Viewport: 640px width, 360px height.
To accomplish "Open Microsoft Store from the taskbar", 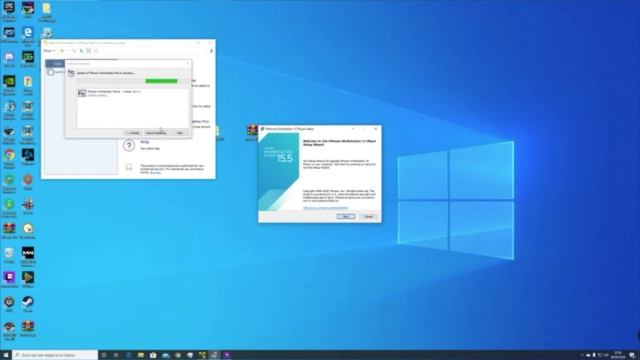I will click(x=153, y=355).
